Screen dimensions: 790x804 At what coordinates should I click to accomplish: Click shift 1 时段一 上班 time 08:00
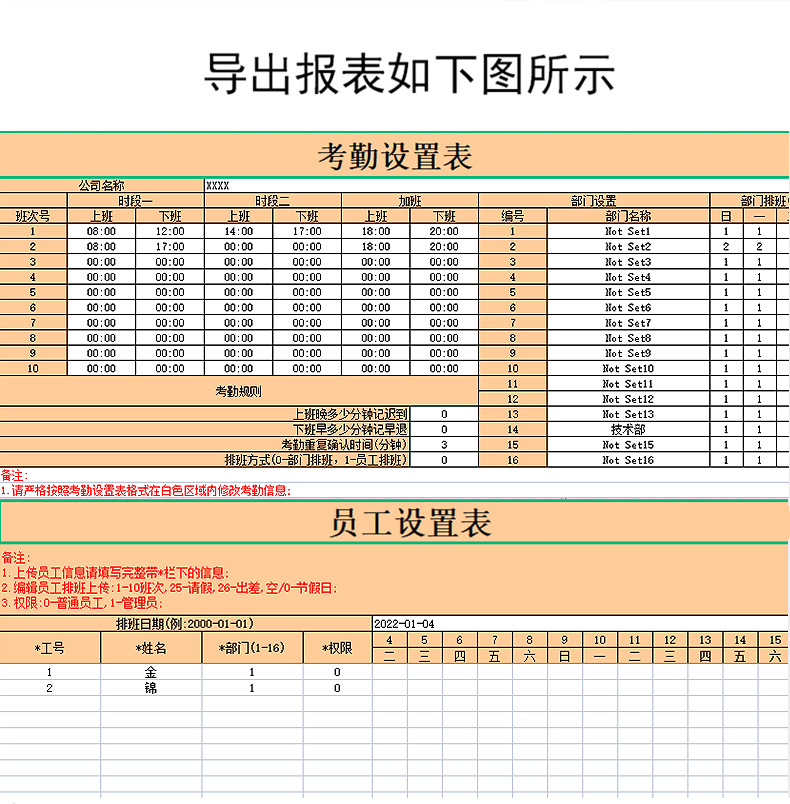(x=101, y=232)
